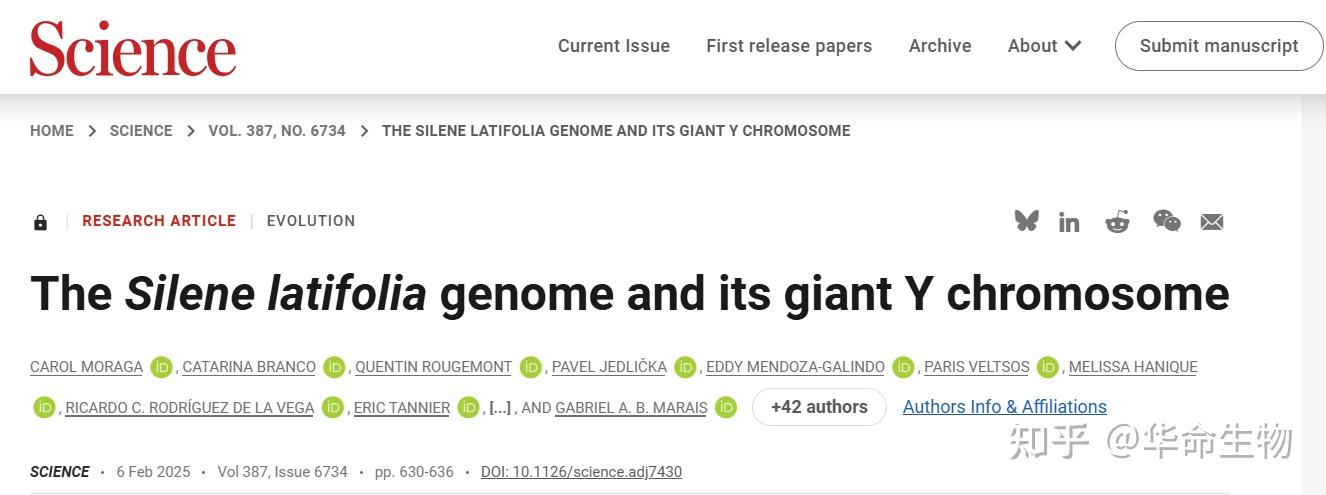
Task: Share article on LinkedIn
Action: coord(1069,222)
